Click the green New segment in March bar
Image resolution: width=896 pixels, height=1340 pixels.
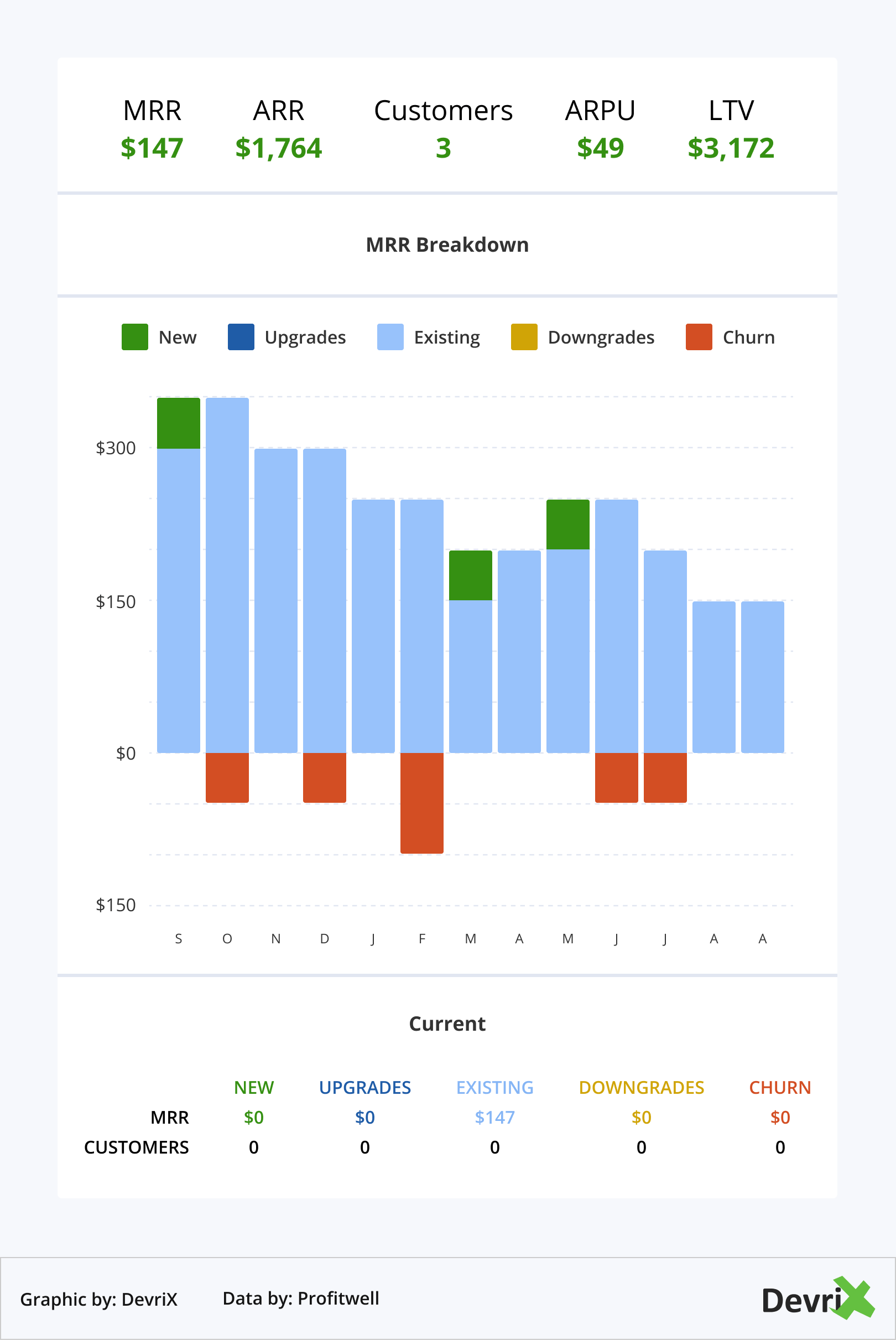tap(471, 575)
